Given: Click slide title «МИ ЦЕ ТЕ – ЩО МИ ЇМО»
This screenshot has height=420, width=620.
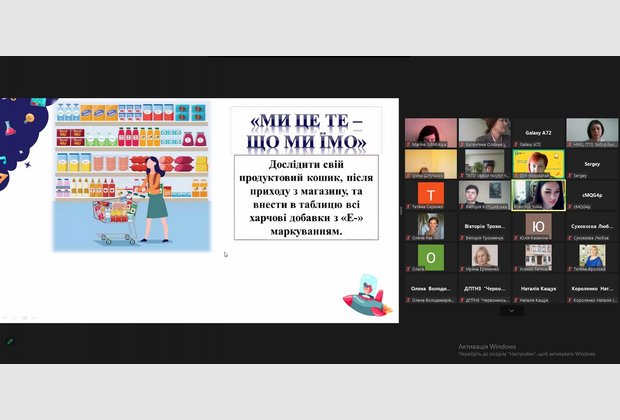Looking at the screenshot, I should coord(306,131).
